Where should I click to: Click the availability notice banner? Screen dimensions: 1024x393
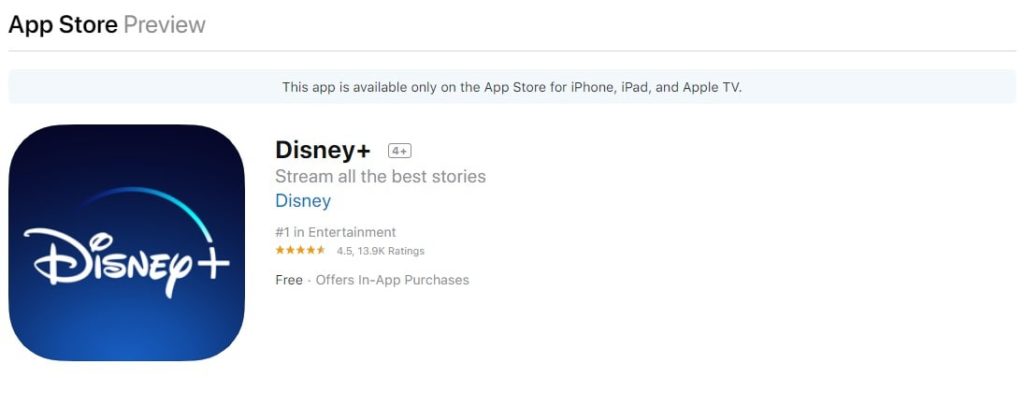point(512,87)
